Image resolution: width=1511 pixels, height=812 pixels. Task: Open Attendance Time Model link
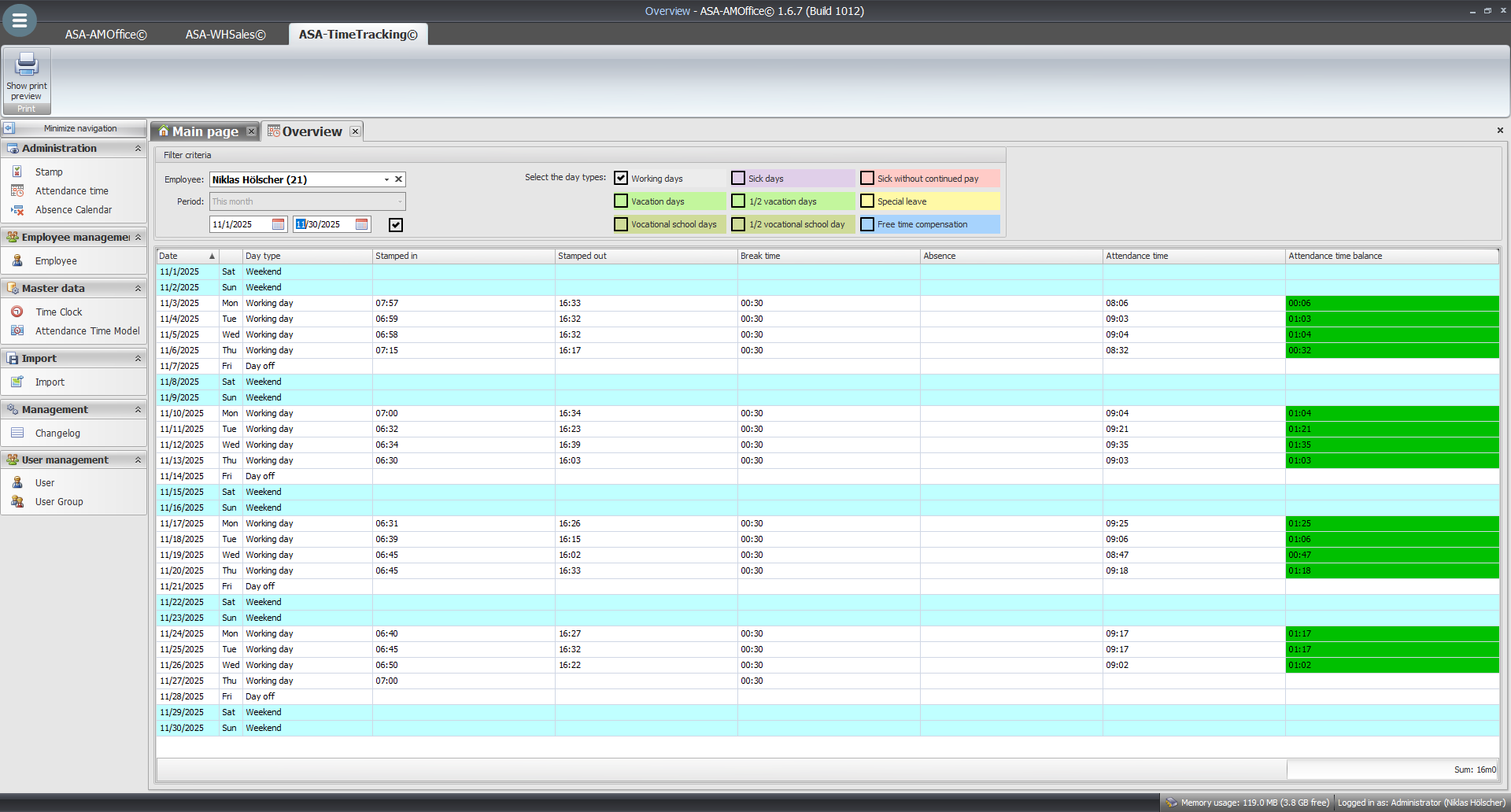point(87,331)
